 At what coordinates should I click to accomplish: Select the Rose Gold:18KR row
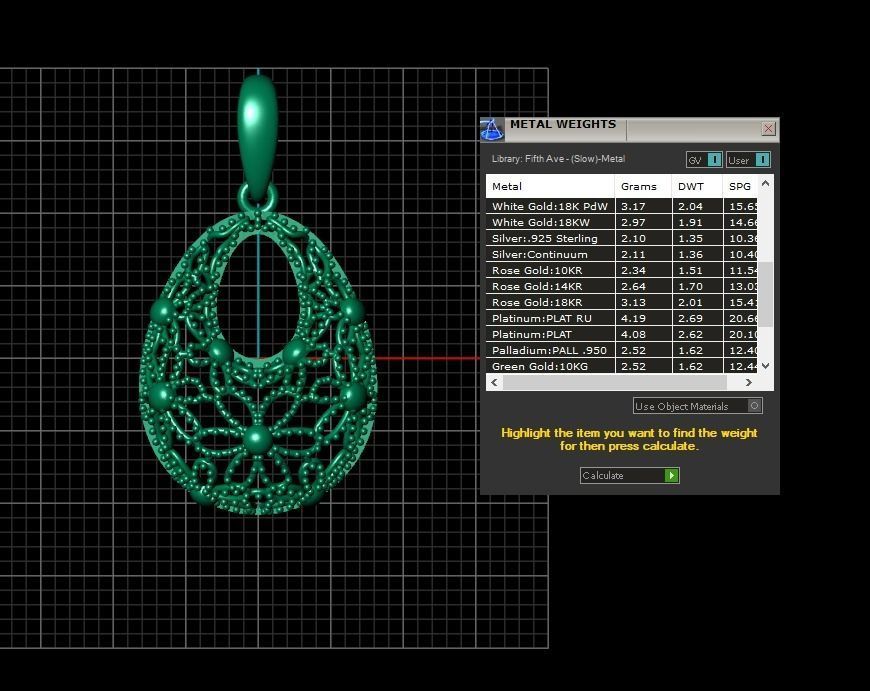621,302
